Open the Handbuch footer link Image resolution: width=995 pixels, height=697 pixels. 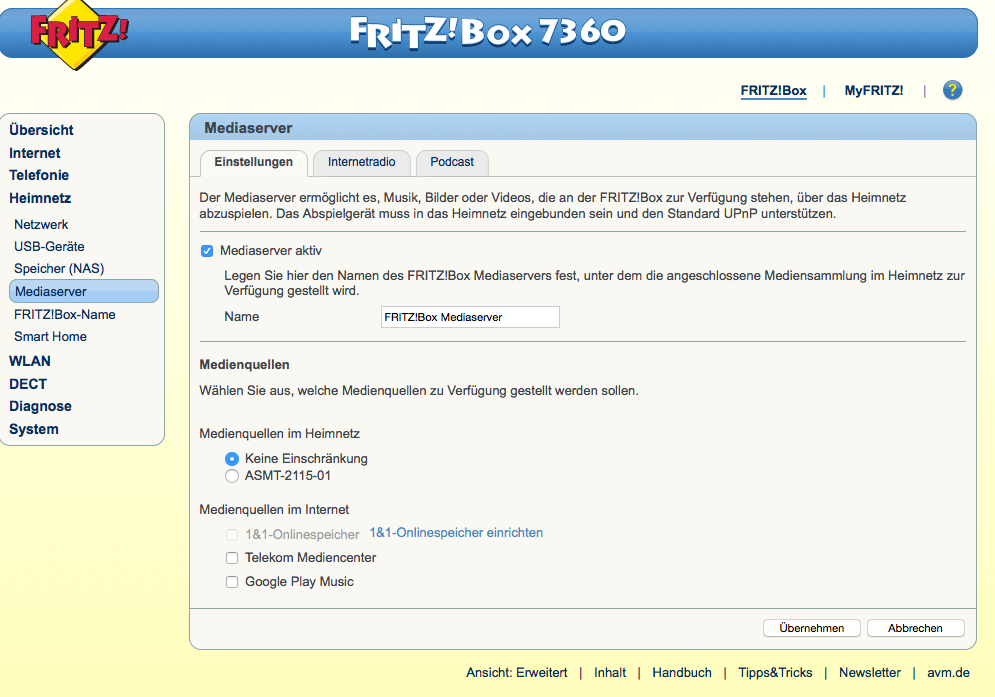point(682,673)
